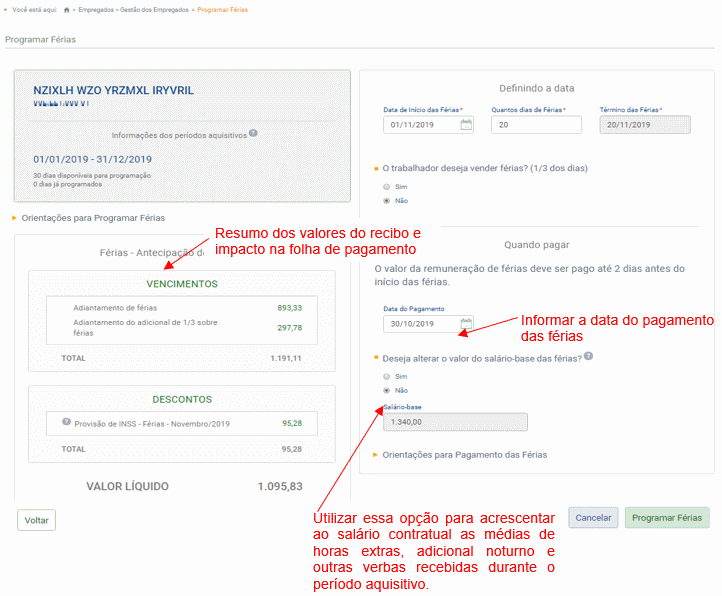722x596 pixels.
Task: Click the Voltar button
Action: click(37, 521)
